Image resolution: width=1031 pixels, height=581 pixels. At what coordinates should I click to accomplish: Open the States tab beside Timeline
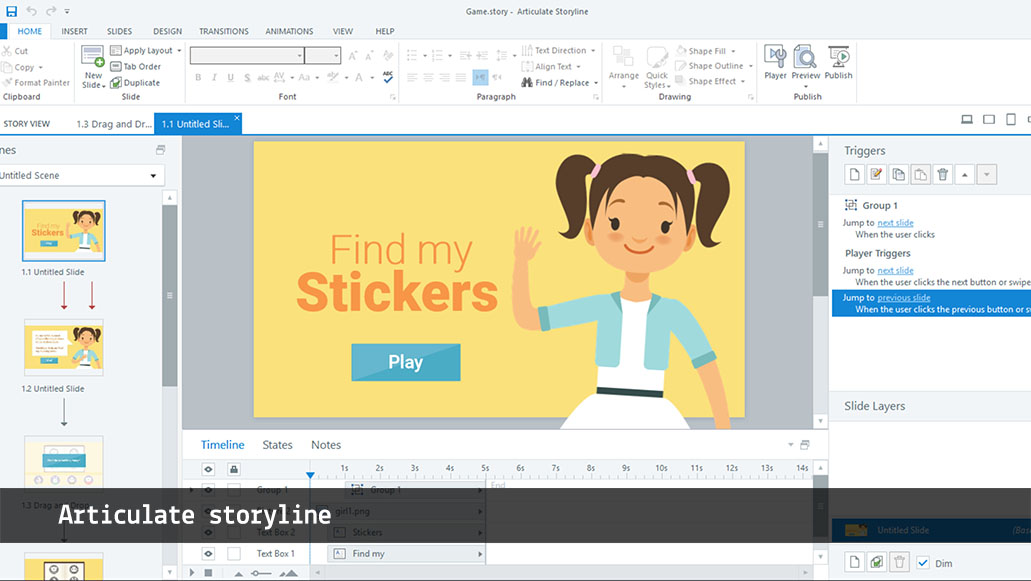pyautogui.click(x=277, y=445)
